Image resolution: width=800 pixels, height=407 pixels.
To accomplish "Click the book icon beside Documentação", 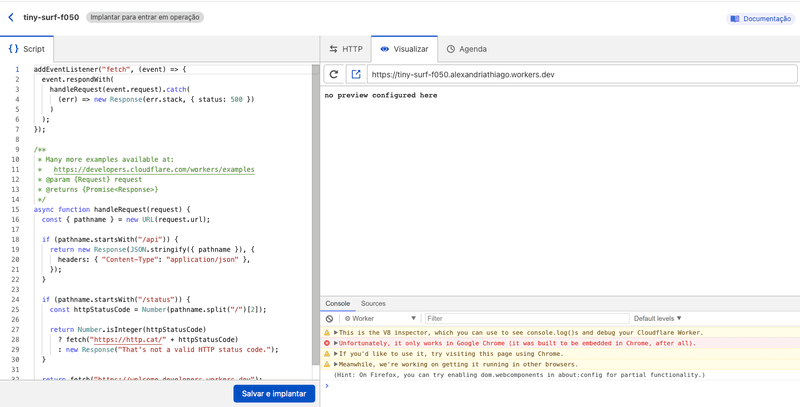I will coord(735,19).
